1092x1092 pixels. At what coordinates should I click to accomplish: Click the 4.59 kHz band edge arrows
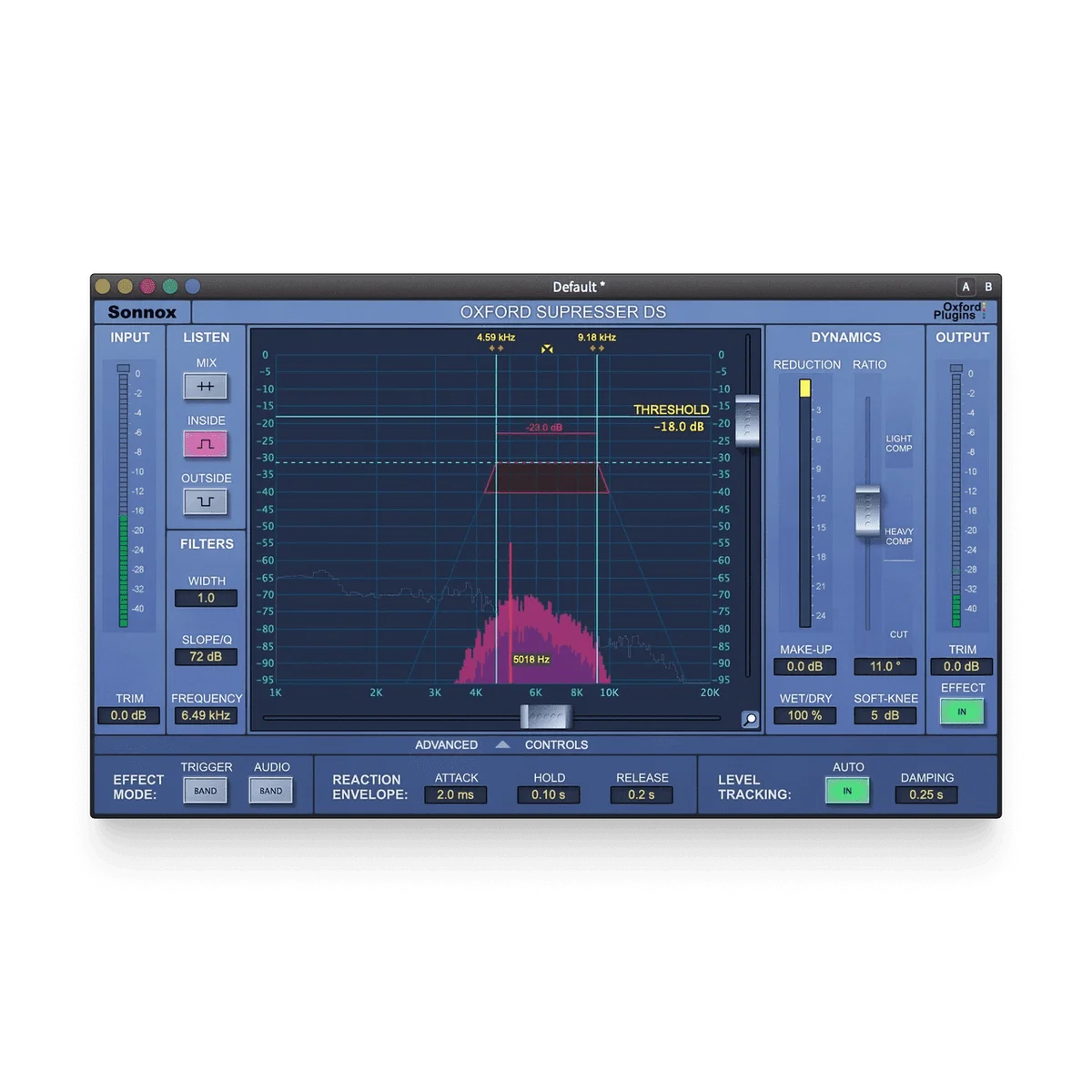(x=496, y=349)
